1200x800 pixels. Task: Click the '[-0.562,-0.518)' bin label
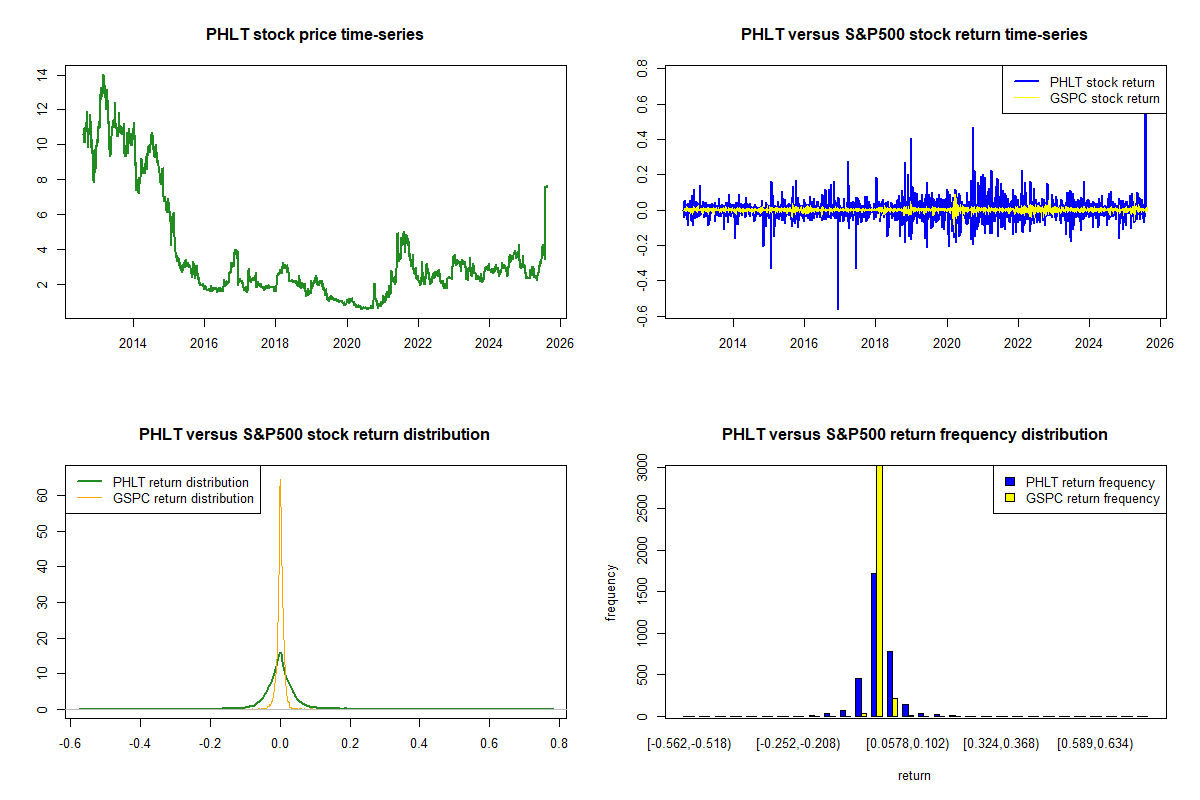coord(689,743)
